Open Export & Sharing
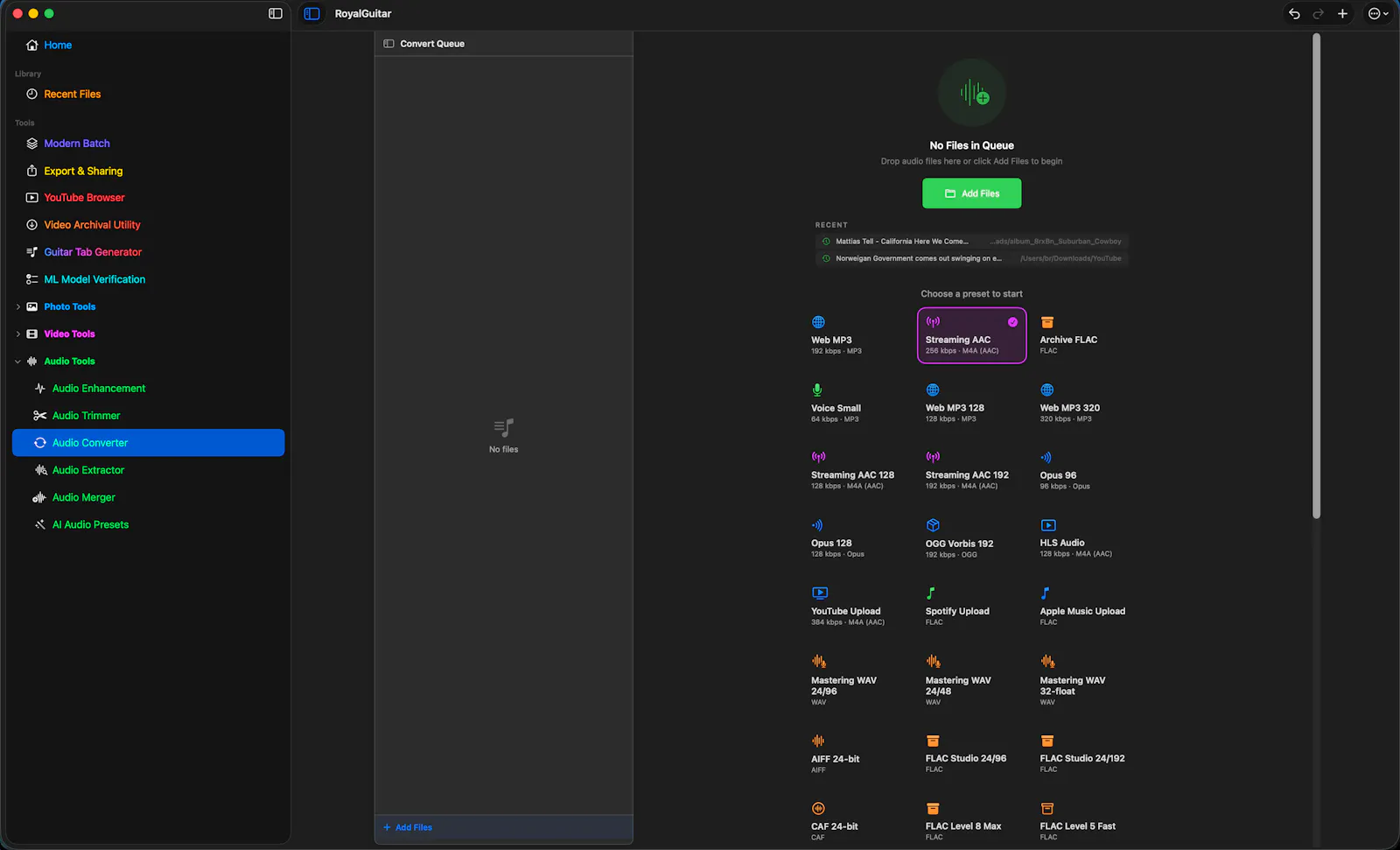The height and width of the screenshot is (850, 1400). [x=148, y=171]
